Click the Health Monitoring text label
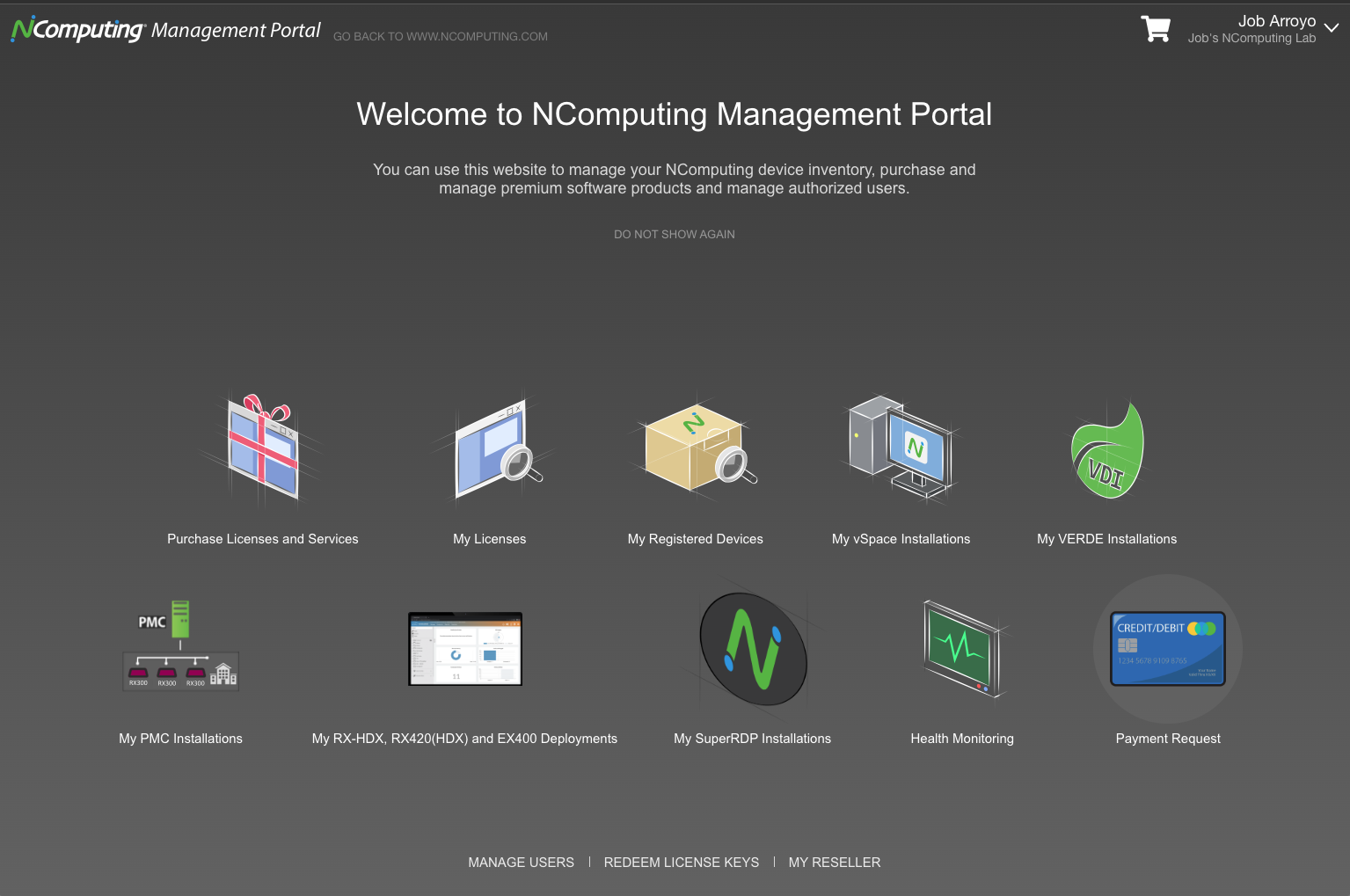This screenshot has width=1350, height=896. point(962,739)
